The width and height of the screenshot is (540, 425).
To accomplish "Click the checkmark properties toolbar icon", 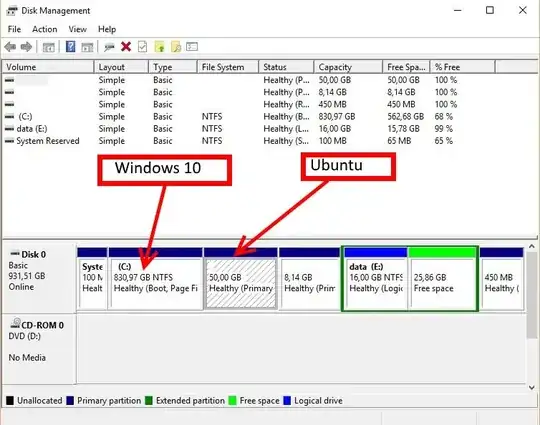I will [x=142, y=46].
